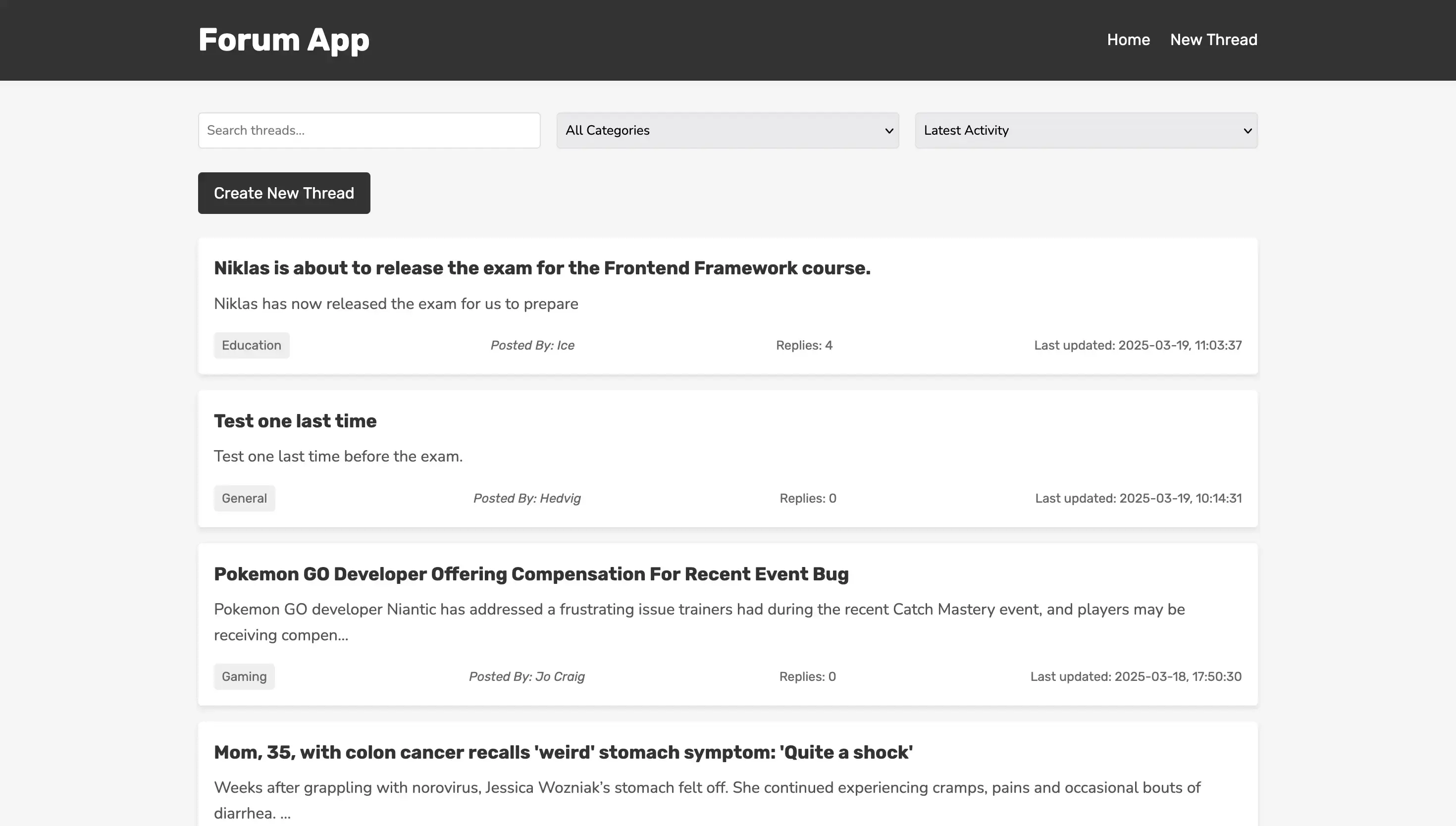Open the All Categories dropdown

point(727,130)
